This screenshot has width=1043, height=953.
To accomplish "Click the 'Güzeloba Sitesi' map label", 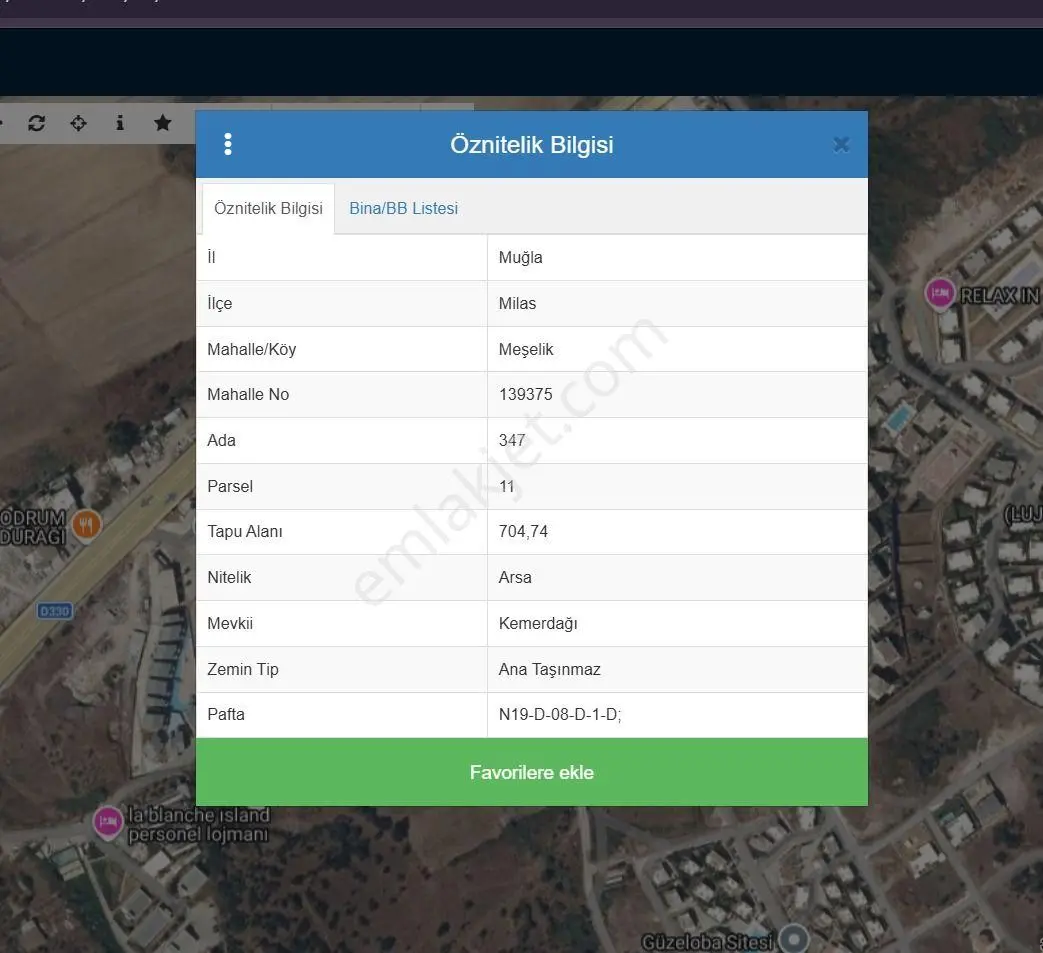I will pyautogui.click(x=707, y=942).
